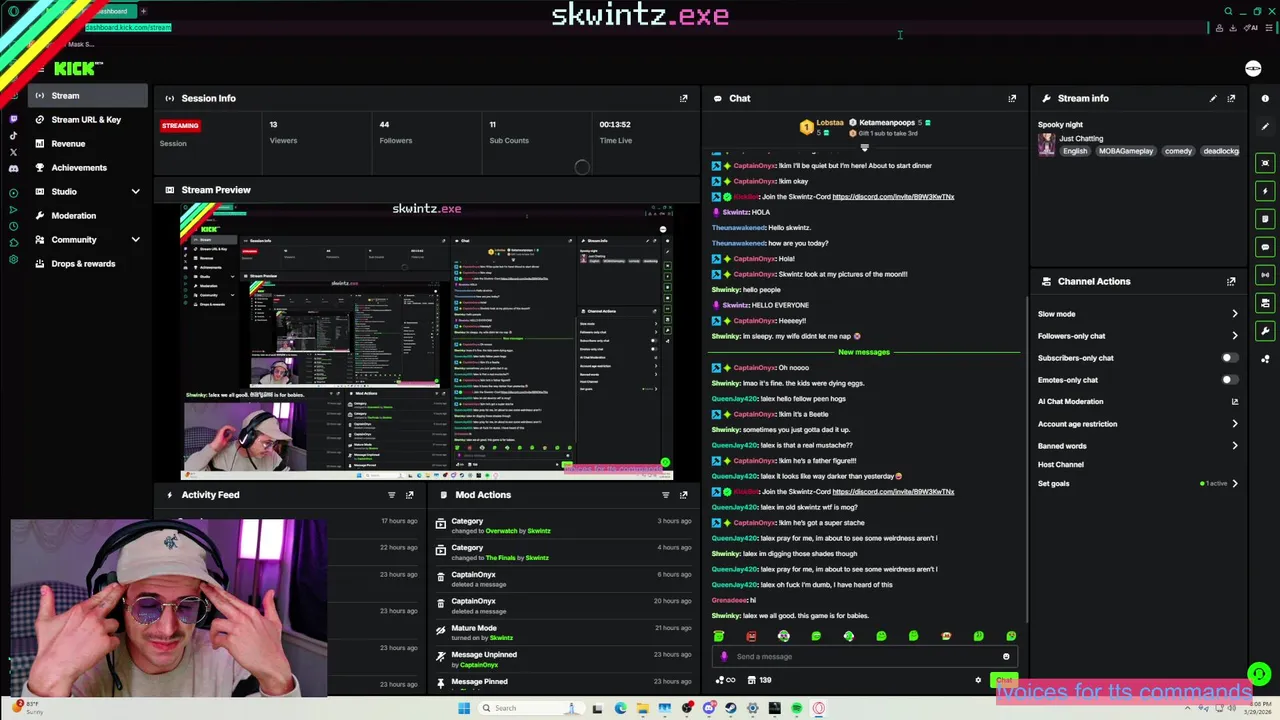
Task: Select the MOBAGameplay tag chip
Action: click(x=1126, y=151)
